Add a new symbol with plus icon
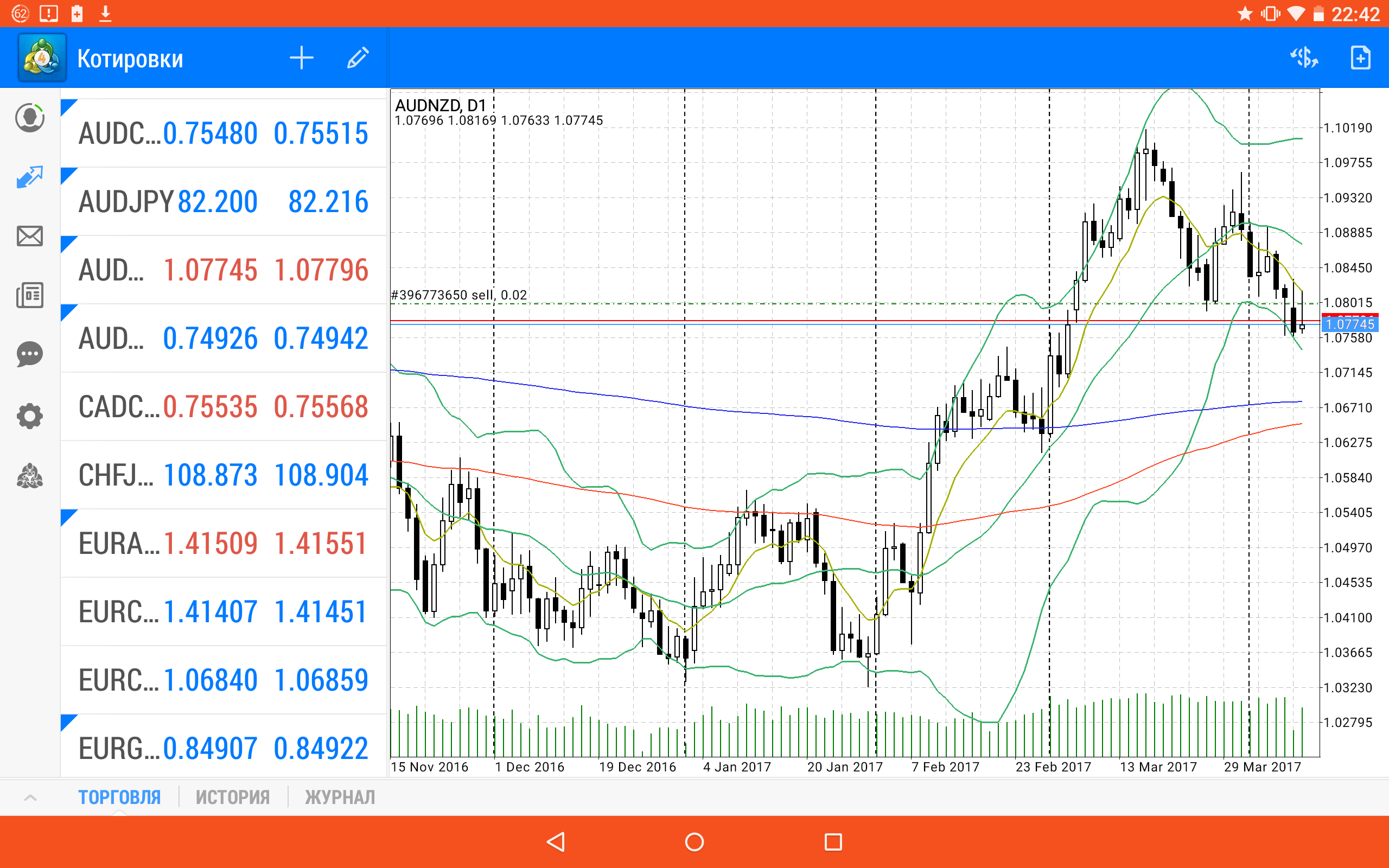 coord(301,58)
